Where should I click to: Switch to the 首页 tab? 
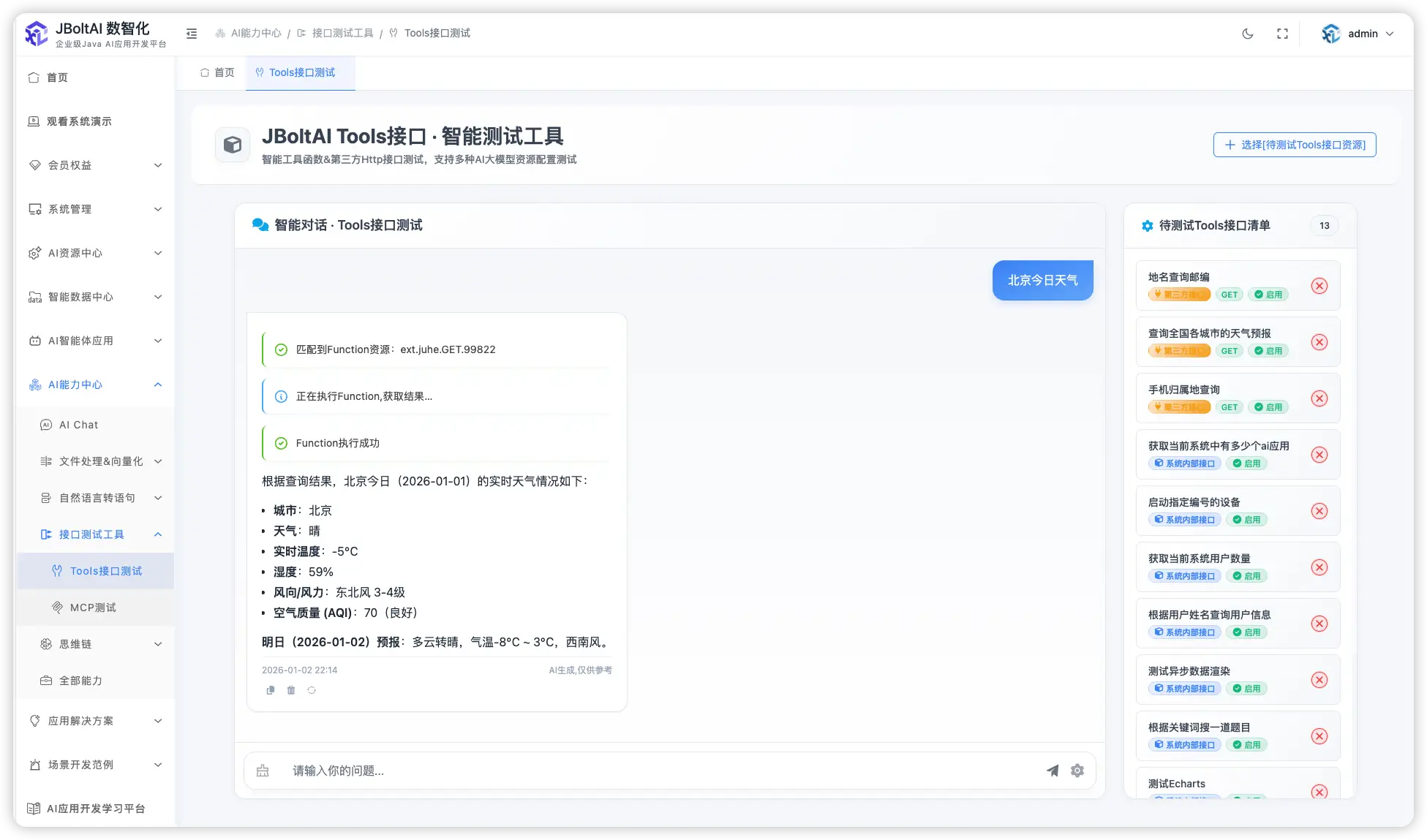[x=217, y=72]
